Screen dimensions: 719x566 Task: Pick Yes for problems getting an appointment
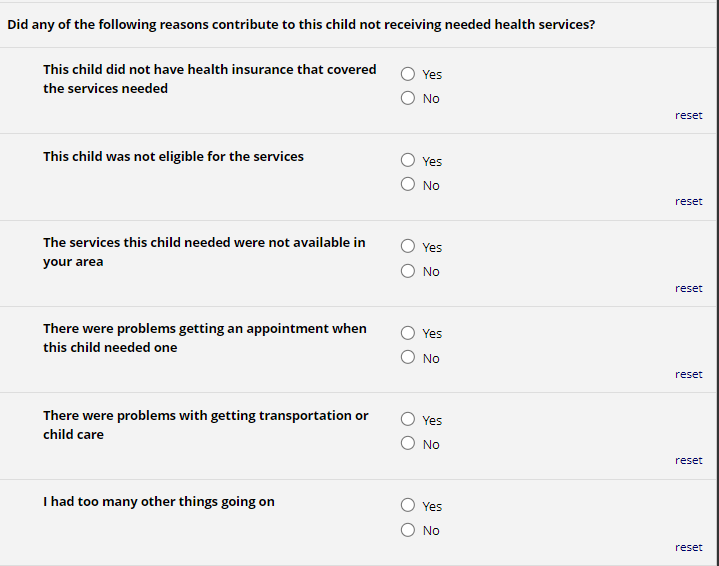coord(408,333)
